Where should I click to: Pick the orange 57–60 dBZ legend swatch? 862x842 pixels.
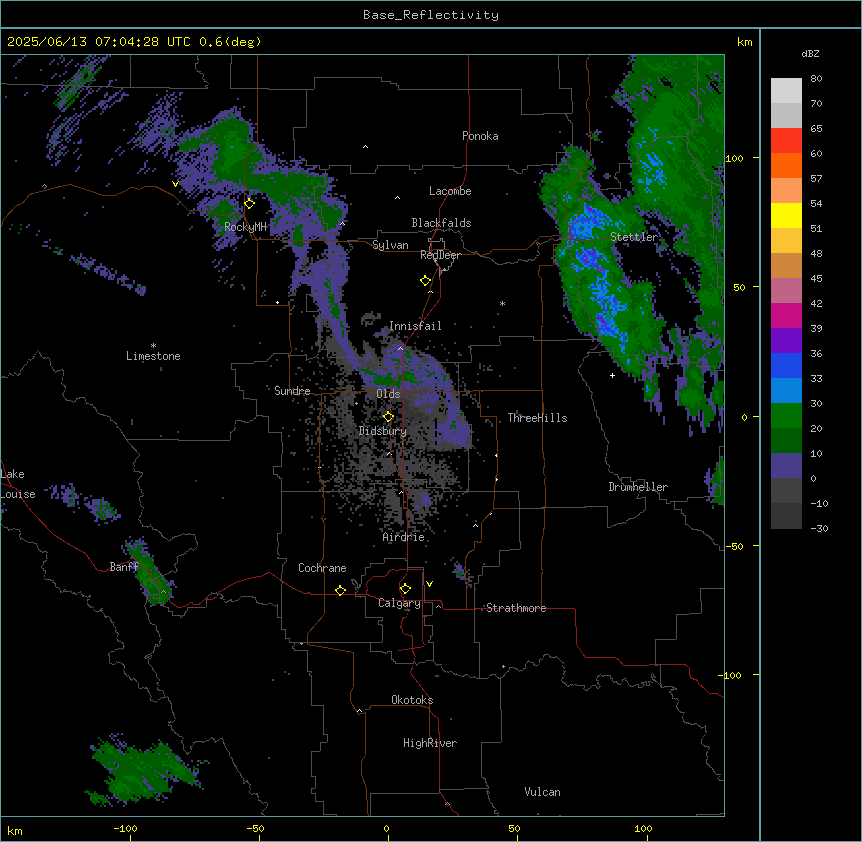[786, 165]
